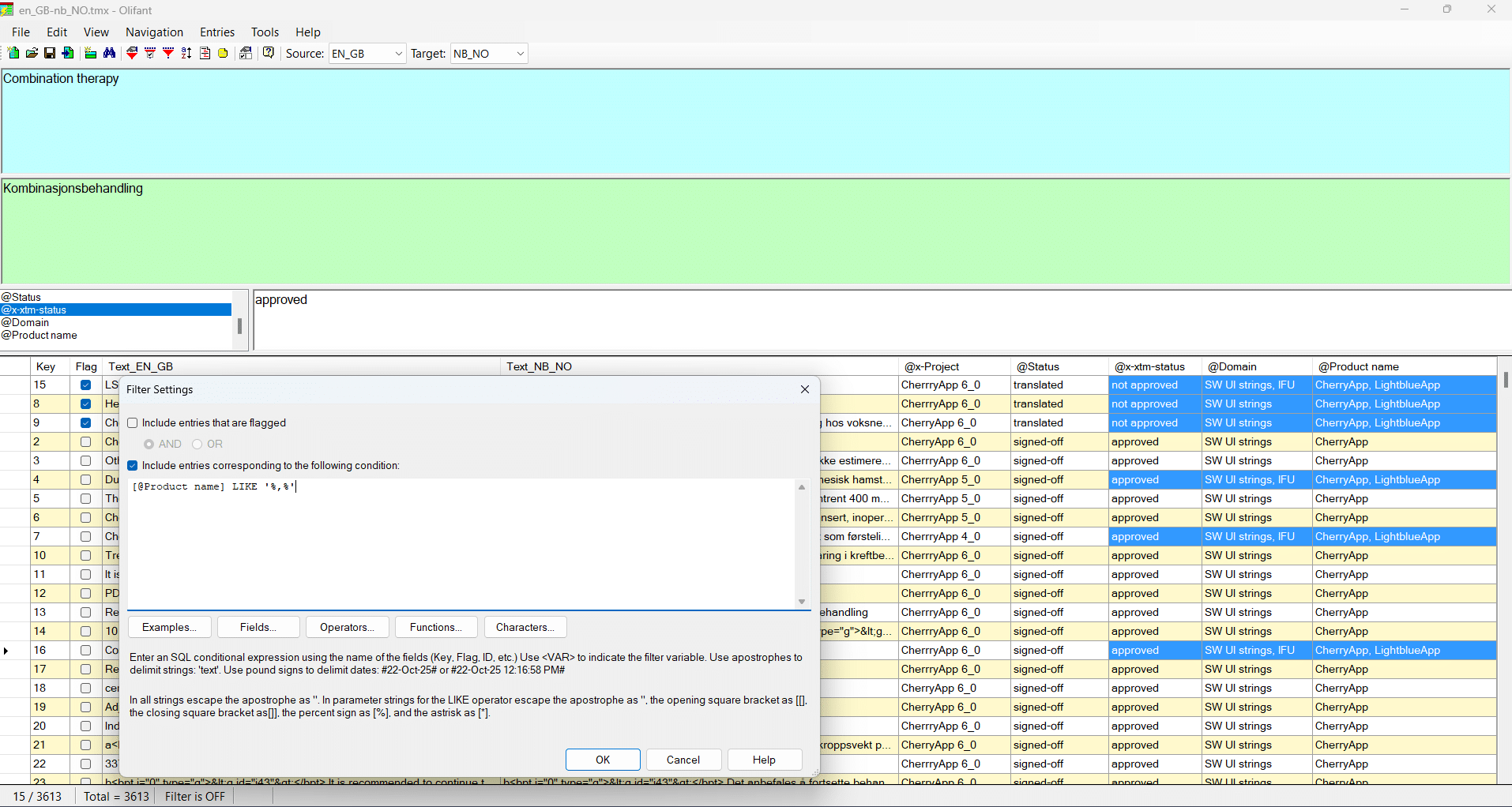
Task: Open the Operators list button
Action: click(347, 627)
